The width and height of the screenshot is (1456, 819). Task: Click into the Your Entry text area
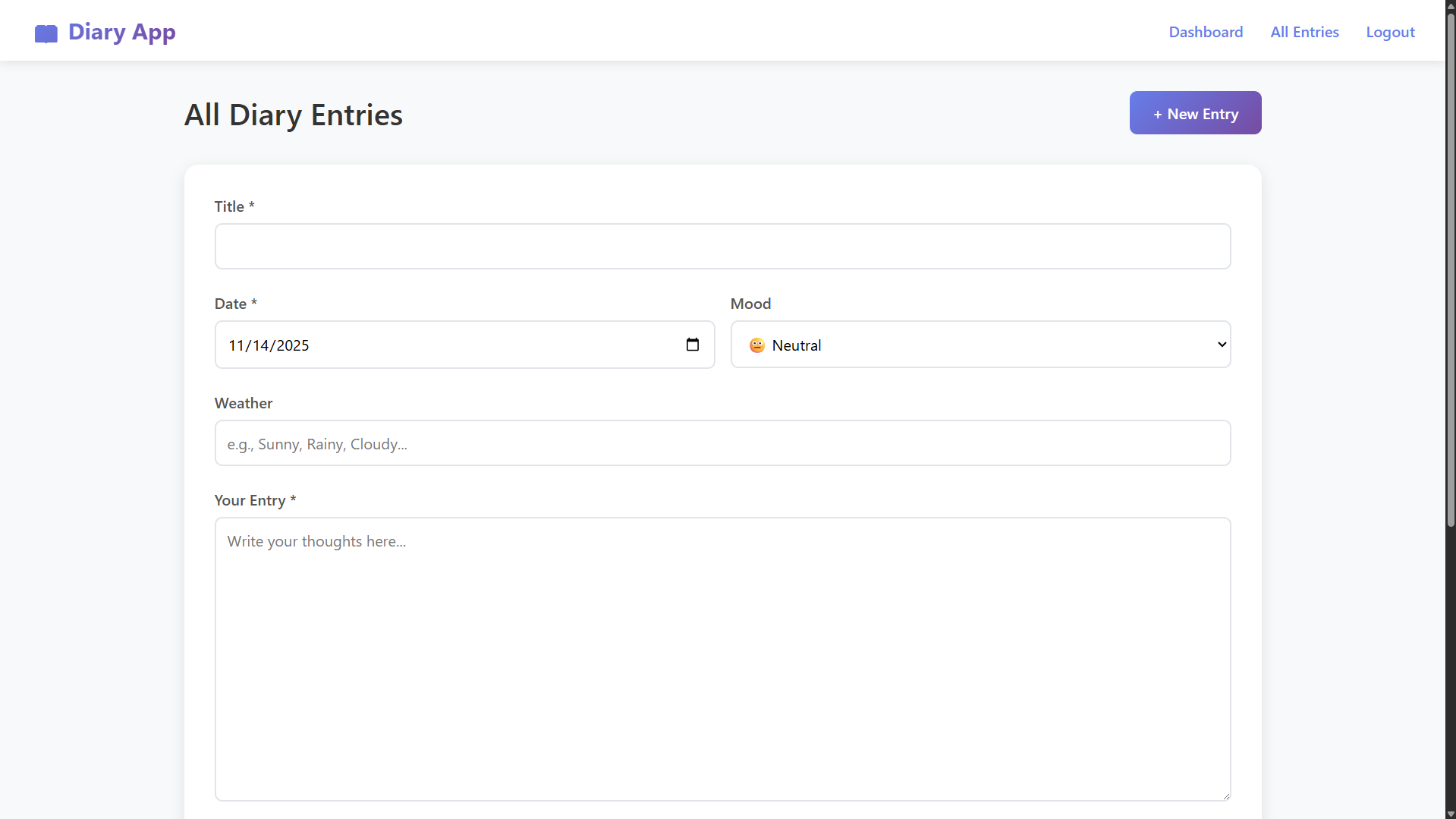pos(722,659)
